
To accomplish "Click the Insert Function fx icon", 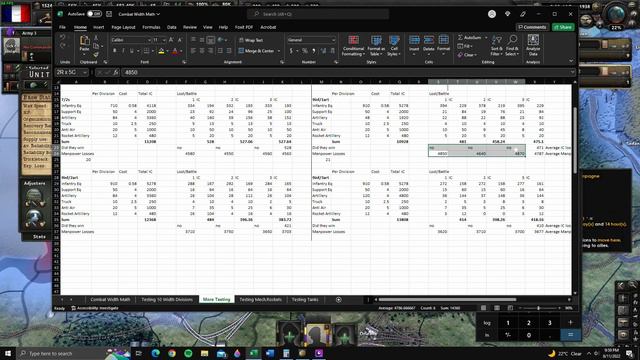I will point(116,72).
